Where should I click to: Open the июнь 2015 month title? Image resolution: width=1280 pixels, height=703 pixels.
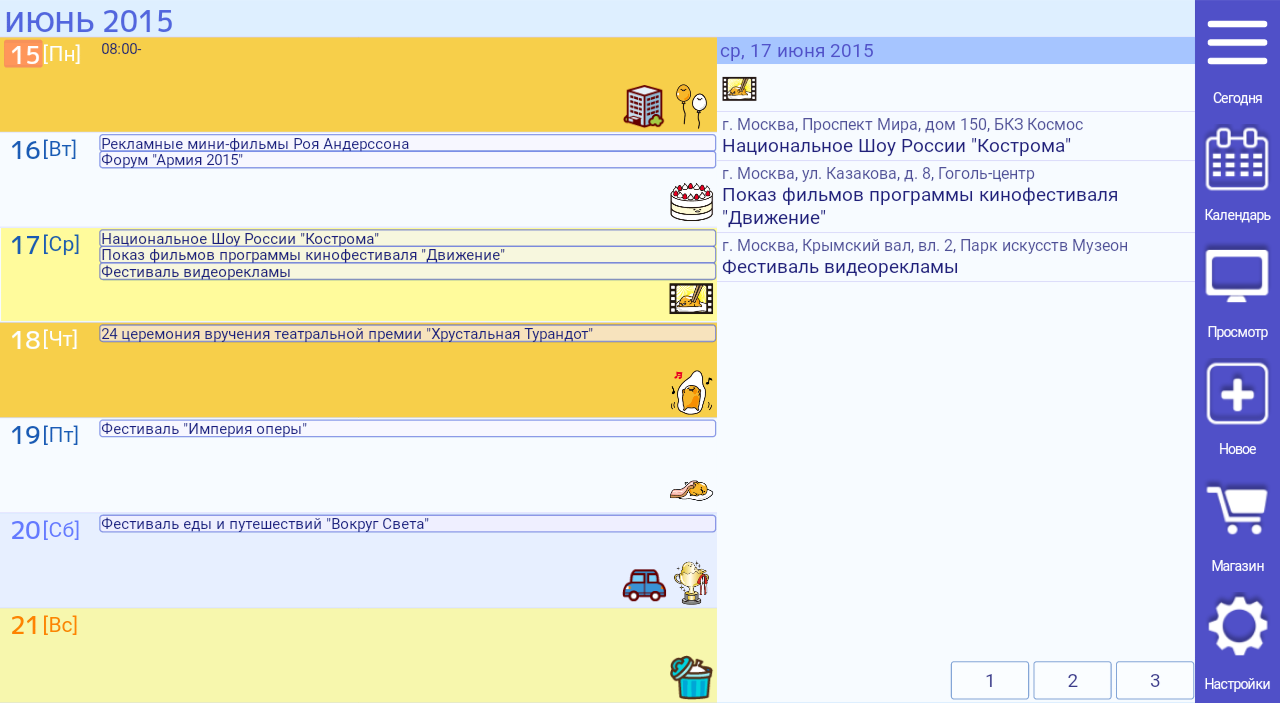(x=89, y=20)
